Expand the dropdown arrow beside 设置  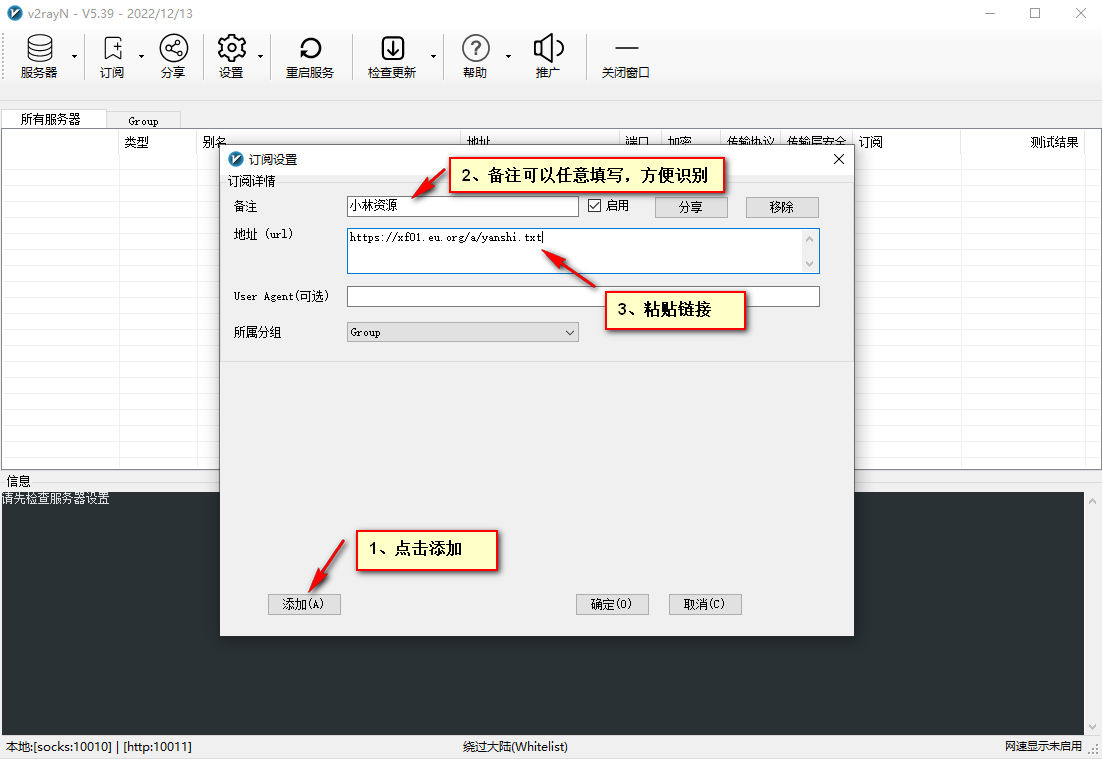(x=261, y=56)
